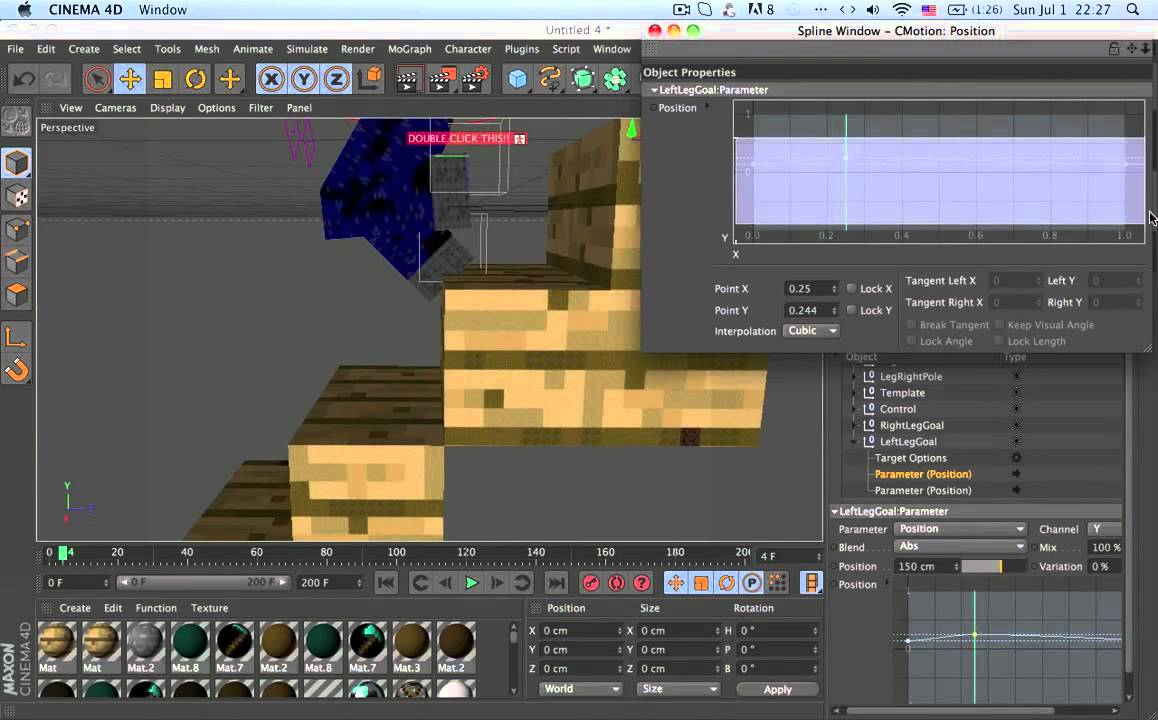Activate the Rotate tool in top toolbar
Image resolution: width=1158 pixels, height=720 pixels.
(x=195, y=78)
